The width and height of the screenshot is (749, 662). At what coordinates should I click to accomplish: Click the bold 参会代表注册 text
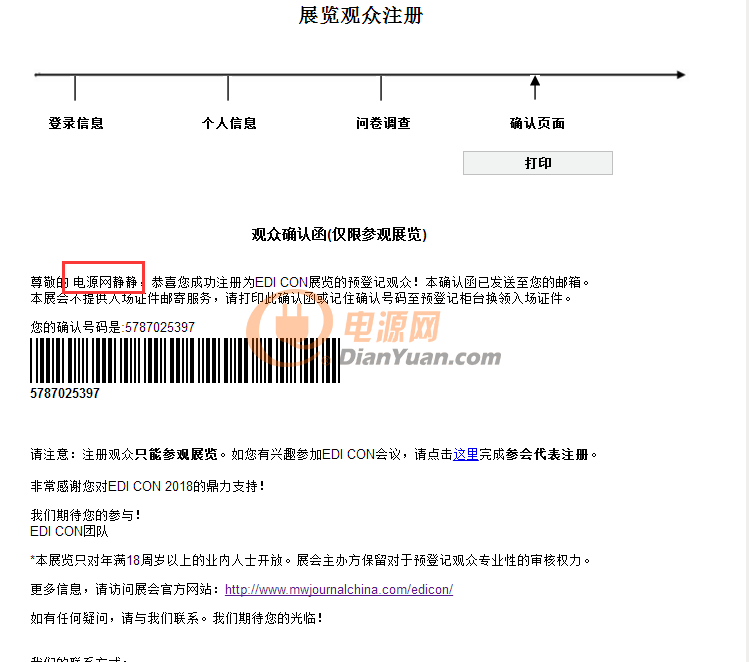click(x=546, y=454)
